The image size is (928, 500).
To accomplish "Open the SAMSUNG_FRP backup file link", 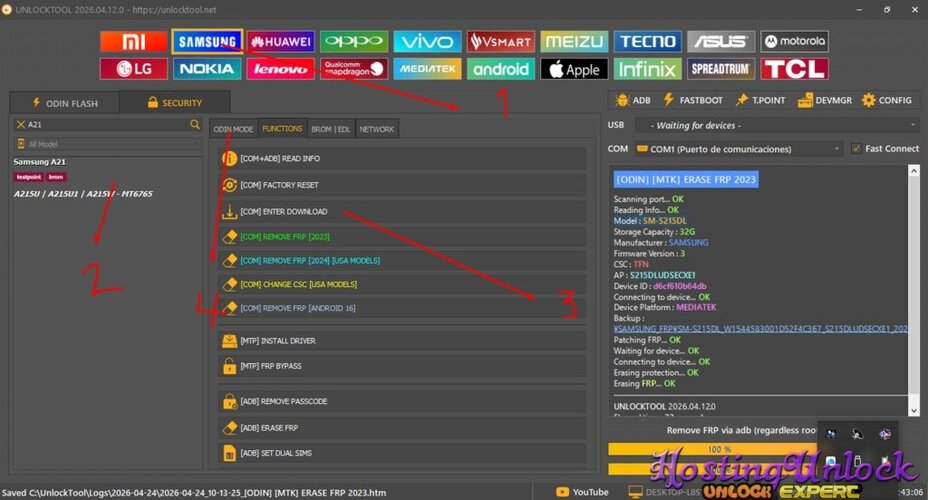I will [x=761, y=329].
